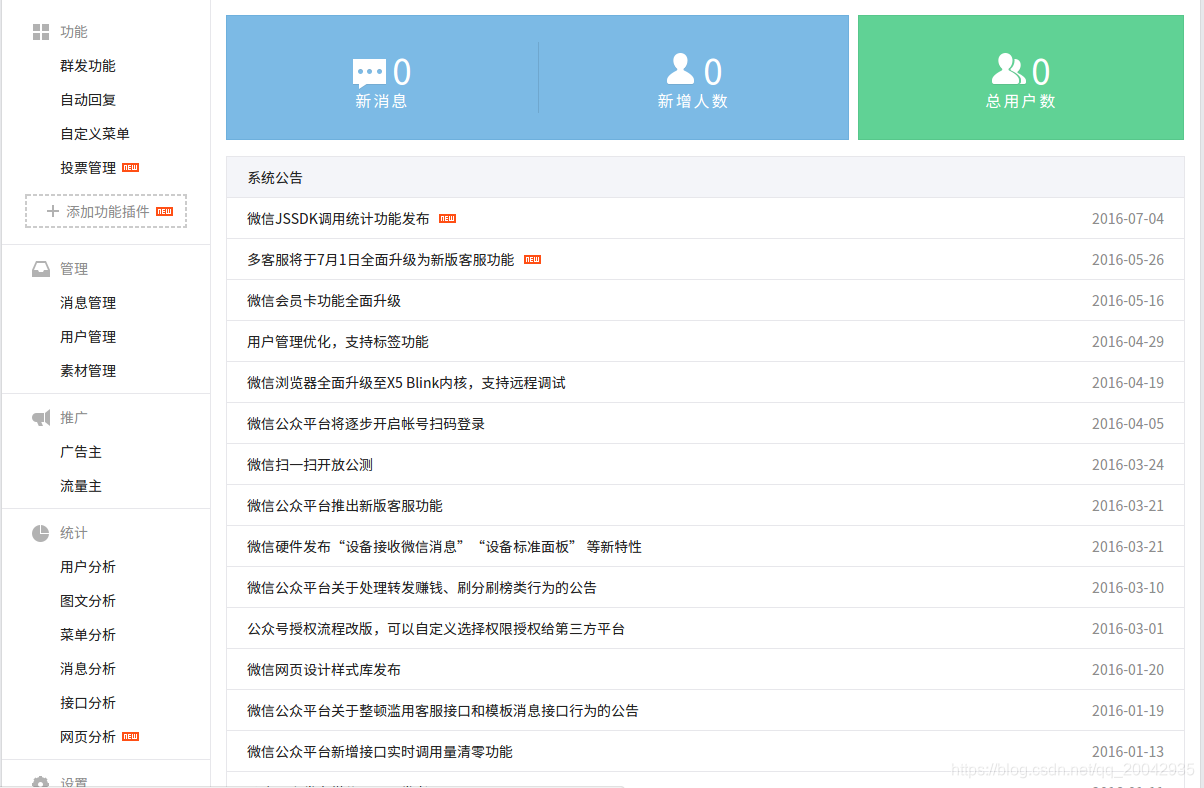The image size is (1204, 788).
Task: Open 整顿滥用客服接口 announcement
Action: tap(443, 711)
